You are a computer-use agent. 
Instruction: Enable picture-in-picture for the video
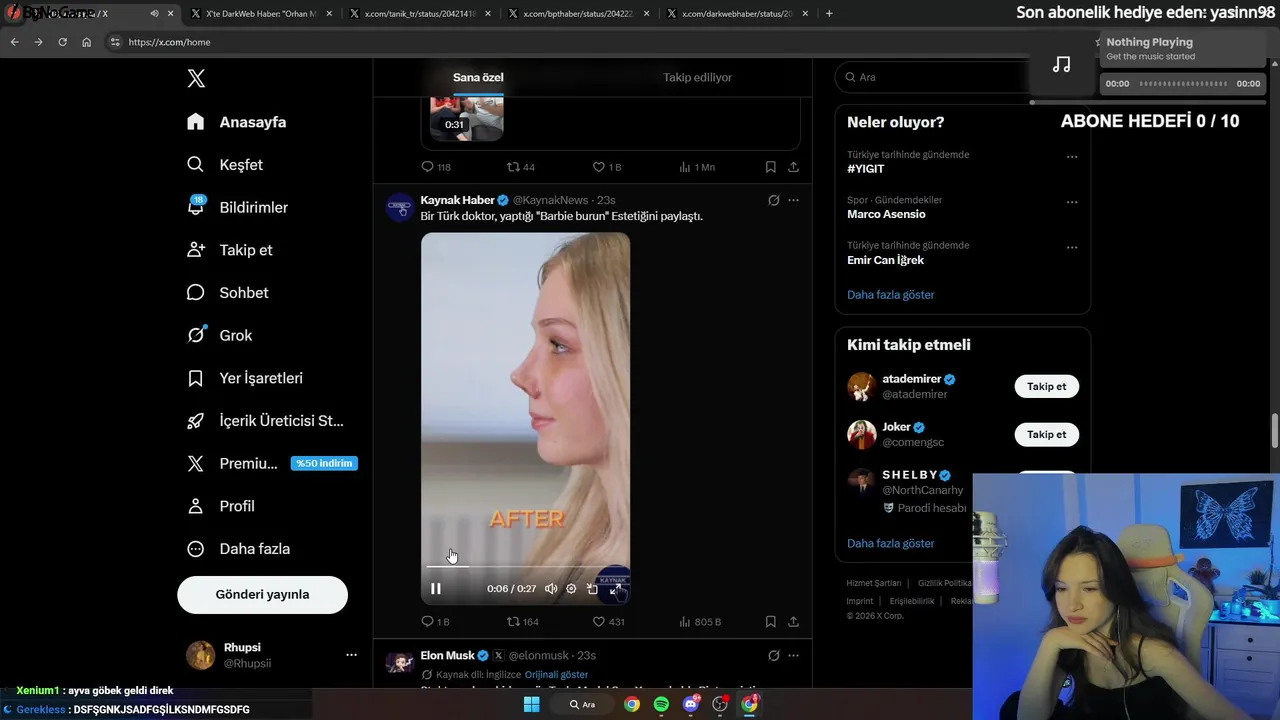click(592, 588)
